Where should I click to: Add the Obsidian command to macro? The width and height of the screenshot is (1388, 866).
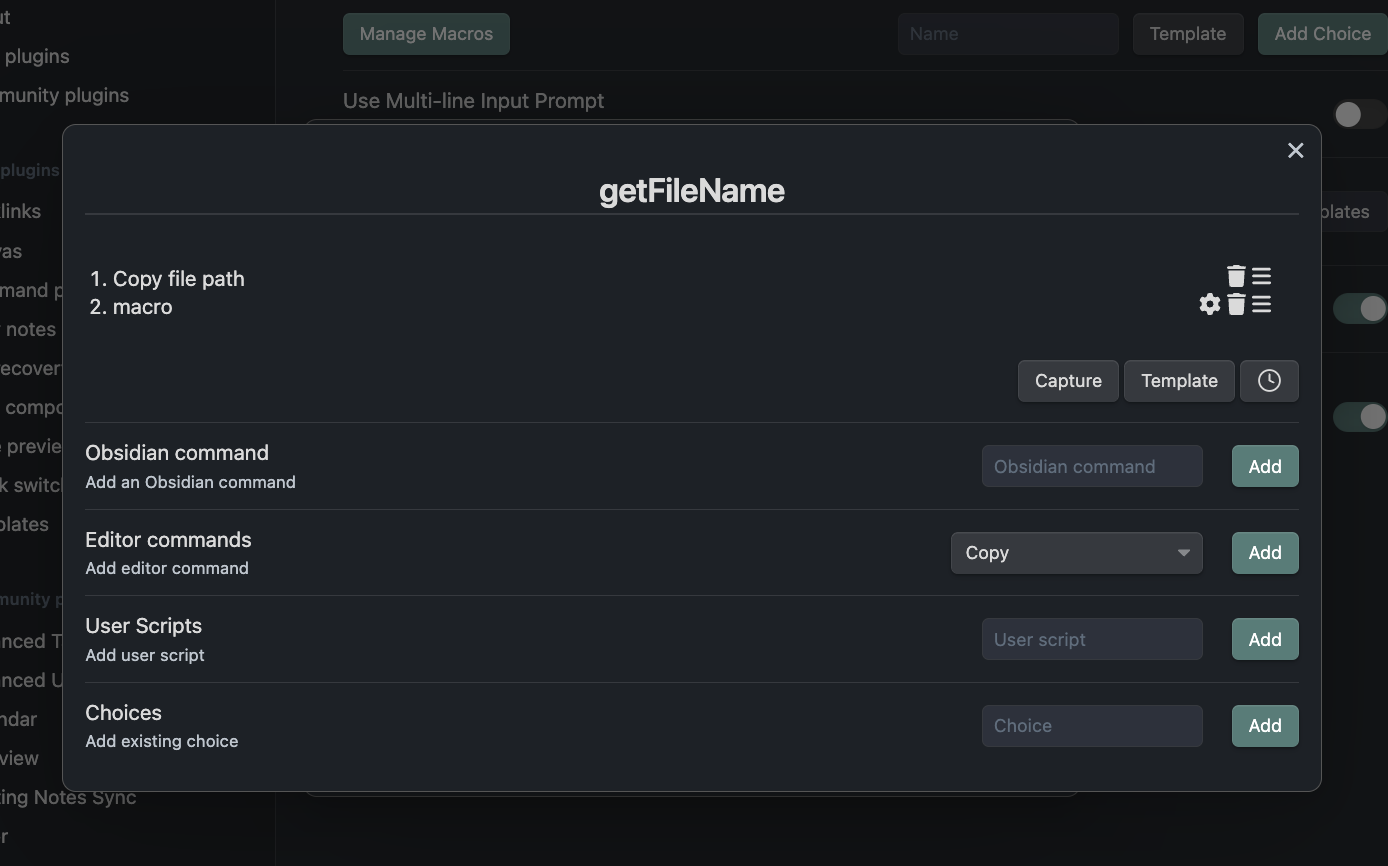tap(1264, 467)
